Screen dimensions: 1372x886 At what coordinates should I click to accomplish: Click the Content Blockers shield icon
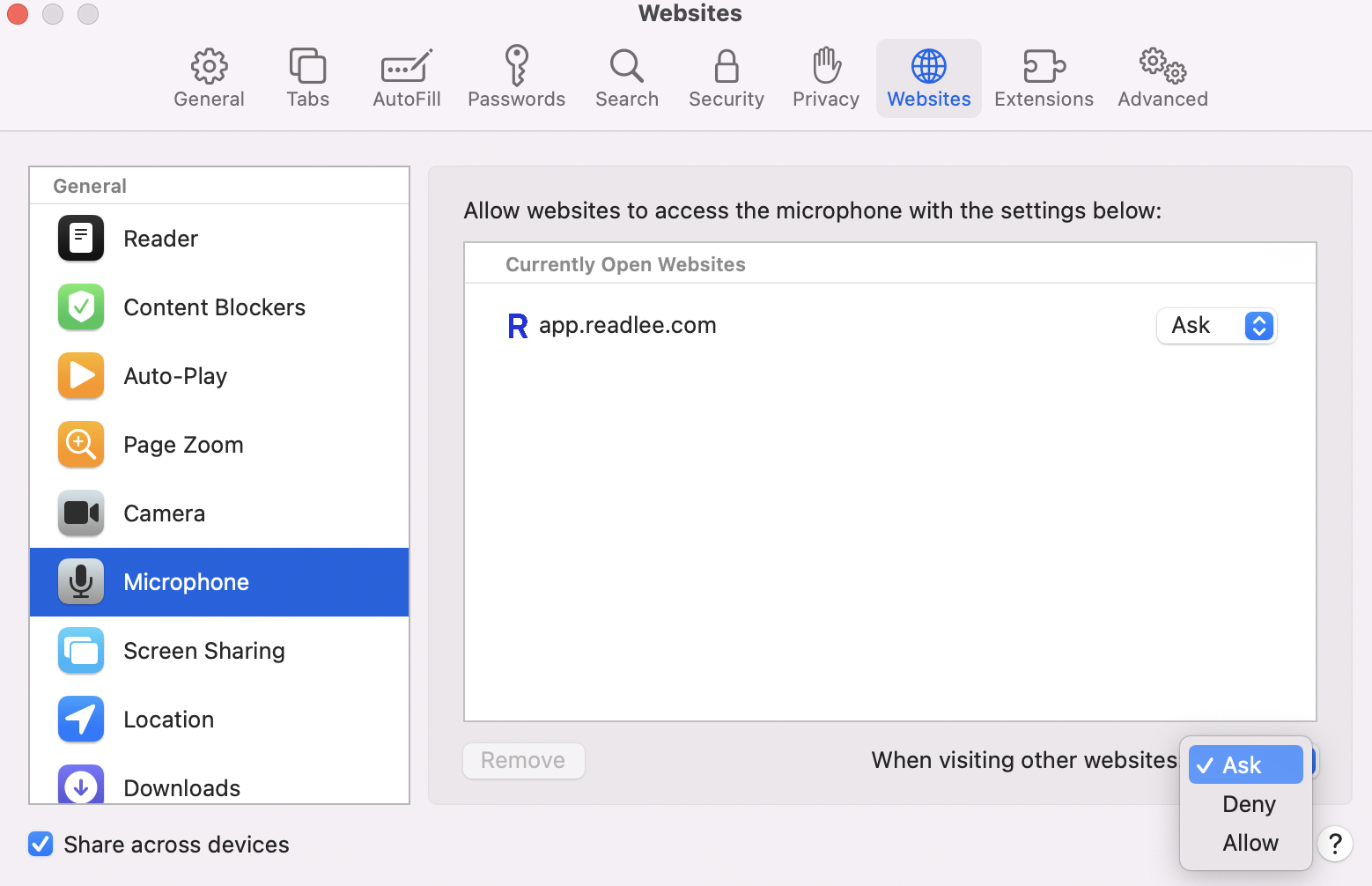[81, 307]
